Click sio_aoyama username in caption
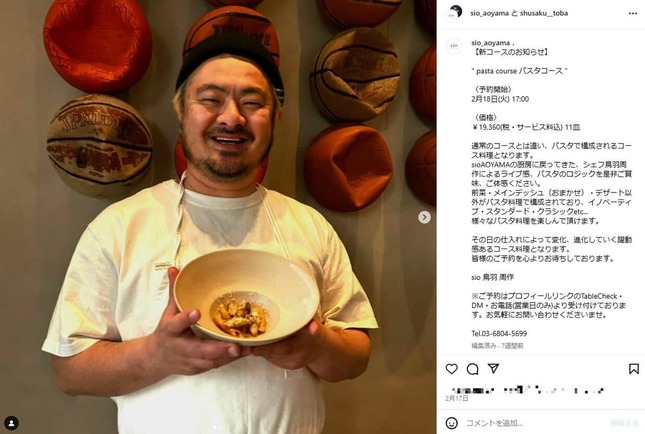645x434 pixels. (x=491, y=43)
